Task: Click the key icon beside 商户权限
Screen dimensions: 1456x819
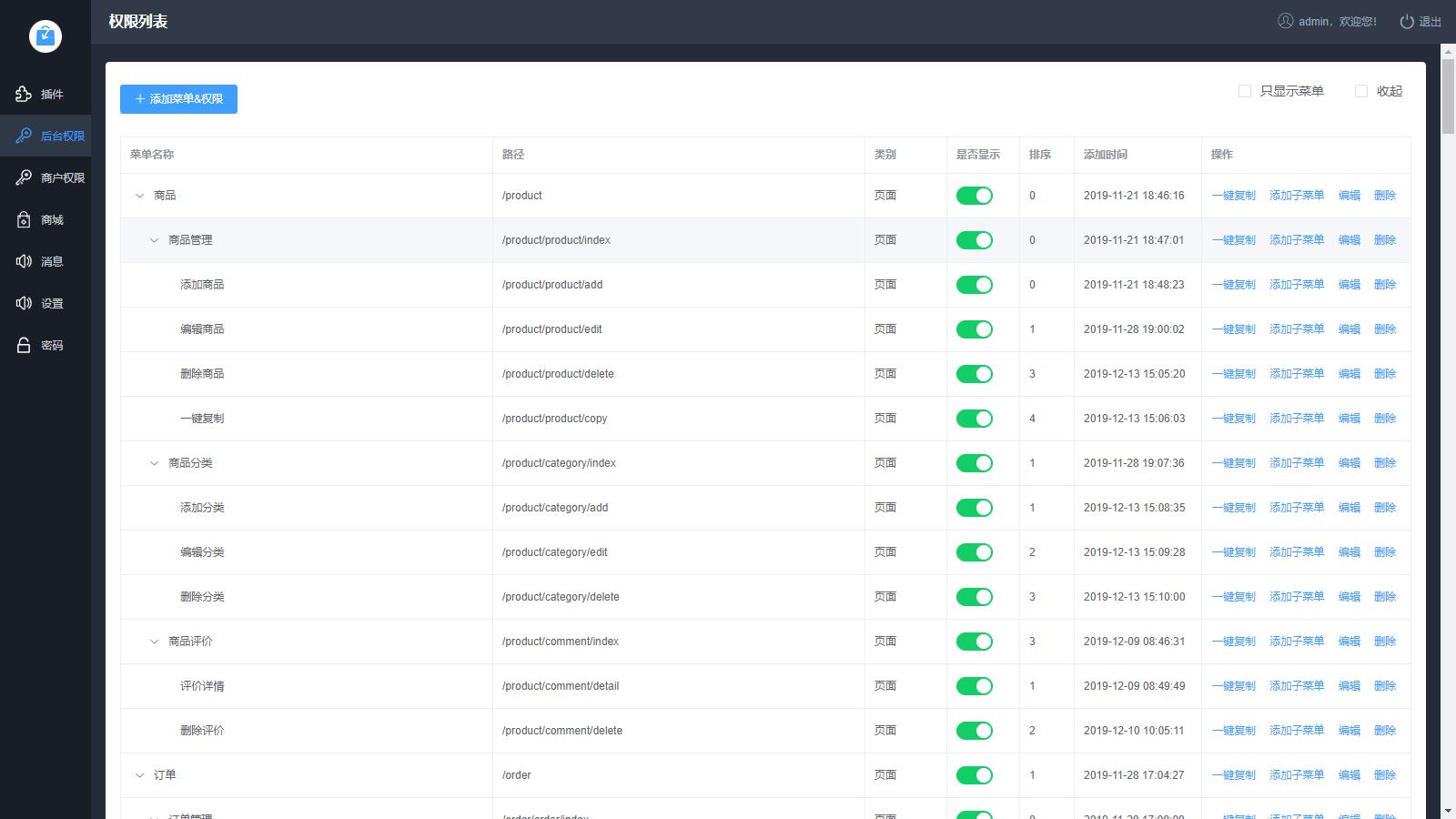Action: pos(24,177)
